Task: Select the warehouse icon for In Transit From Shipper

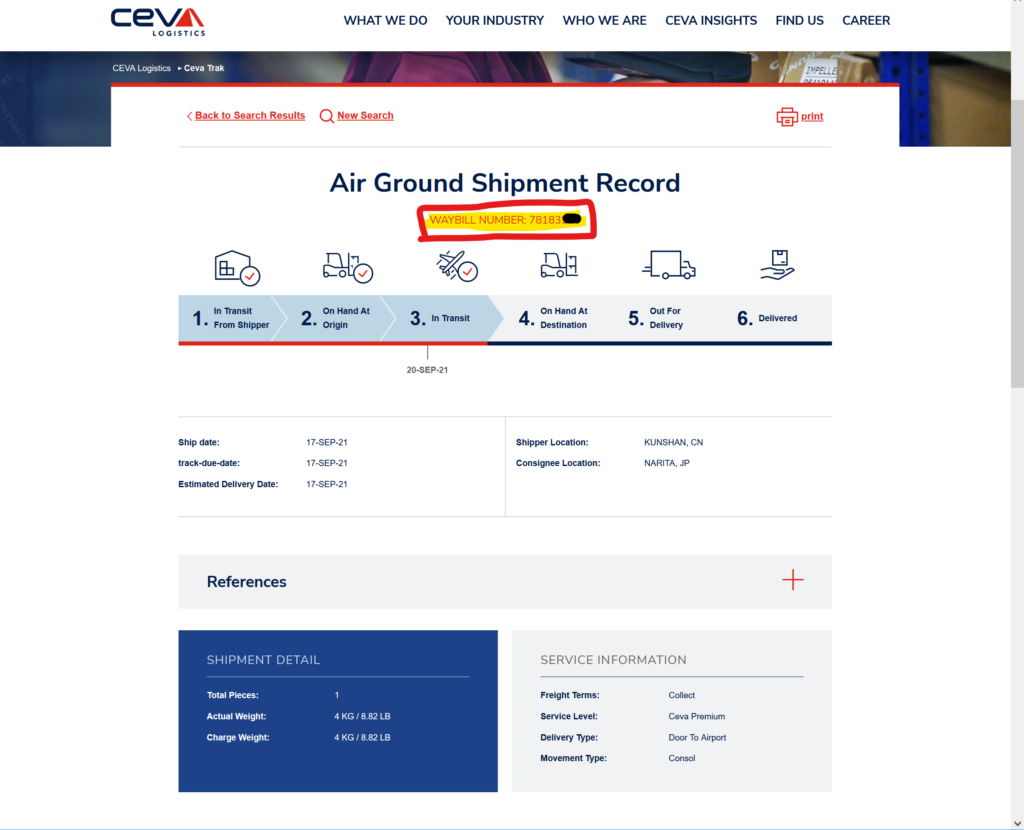Action: pyautogui.click(x=237, y=268)
